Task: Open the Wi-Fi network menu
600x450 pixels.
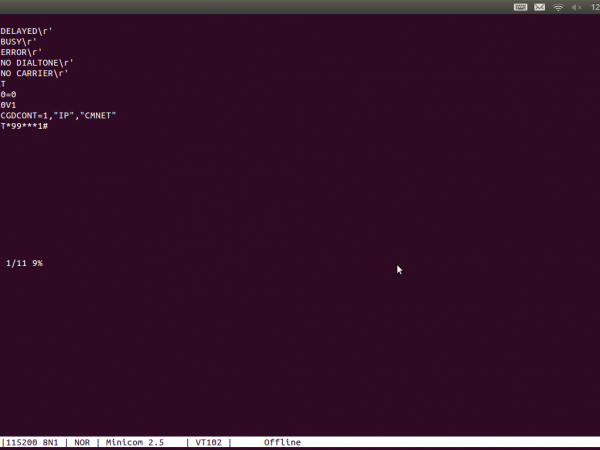Action: click(558, 7)
